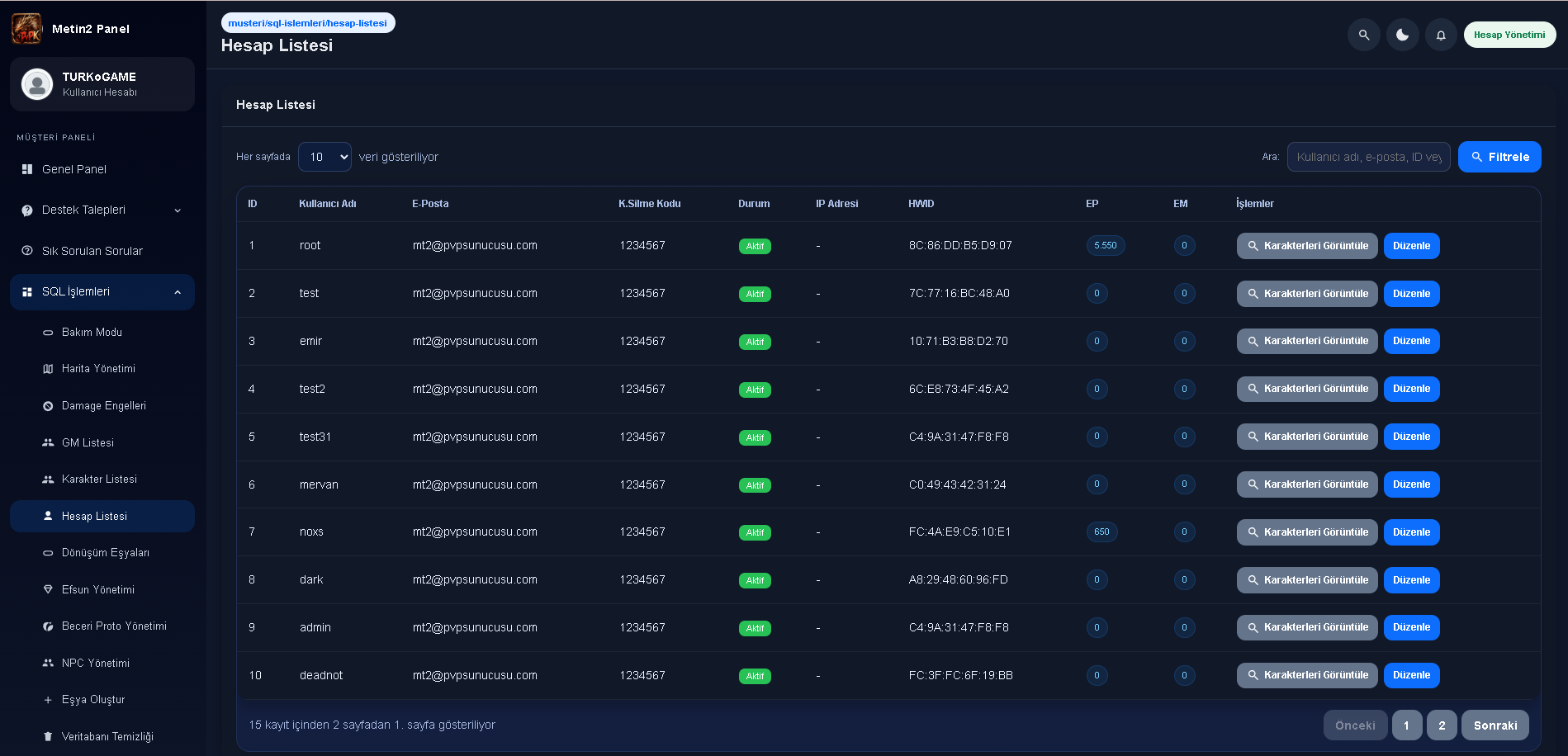View characters for user mervan
Viewport: 1568px width, 756px height.
tap(1307, 484)
